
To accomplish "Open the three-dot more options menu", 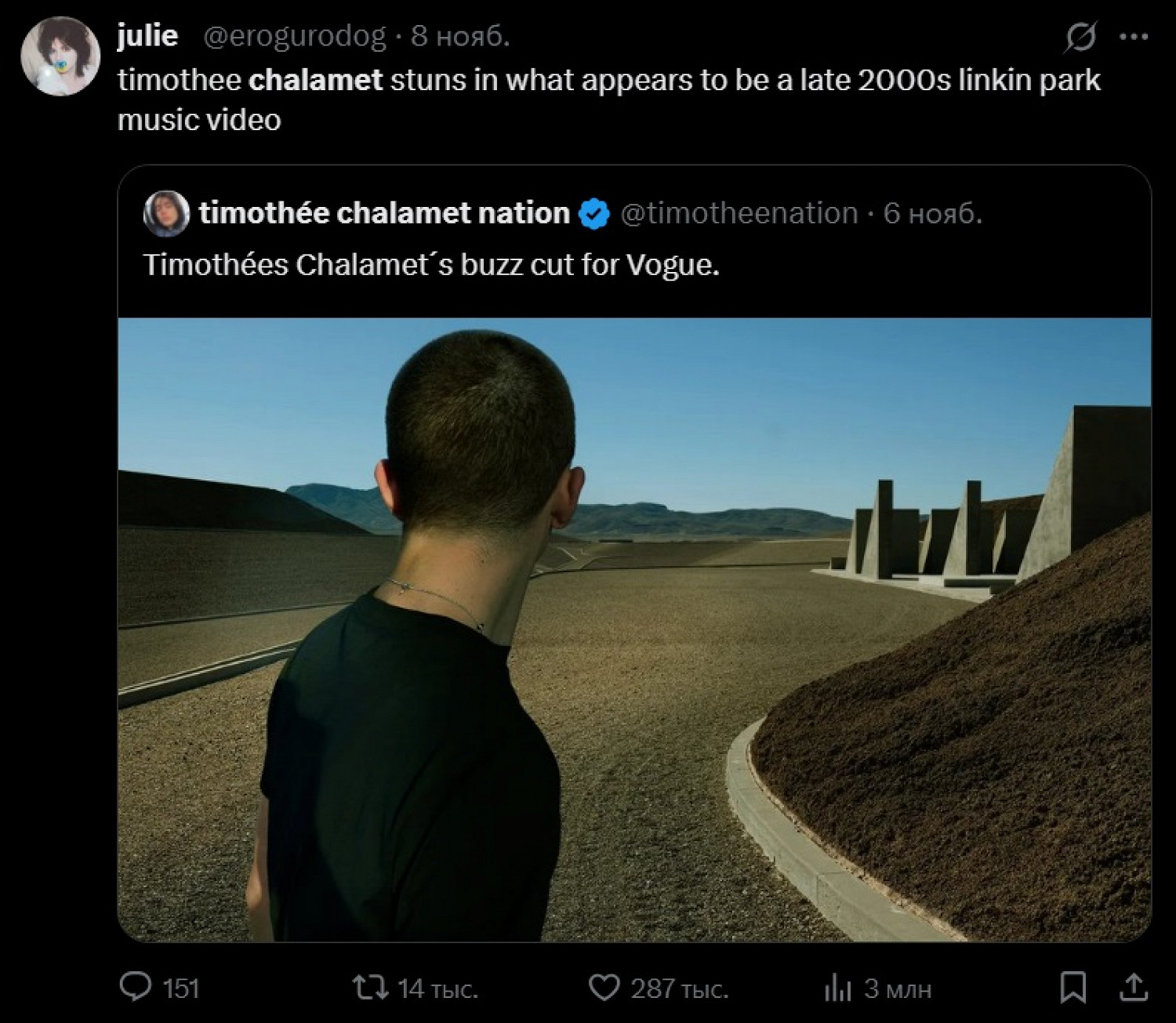I will 1134,37.
